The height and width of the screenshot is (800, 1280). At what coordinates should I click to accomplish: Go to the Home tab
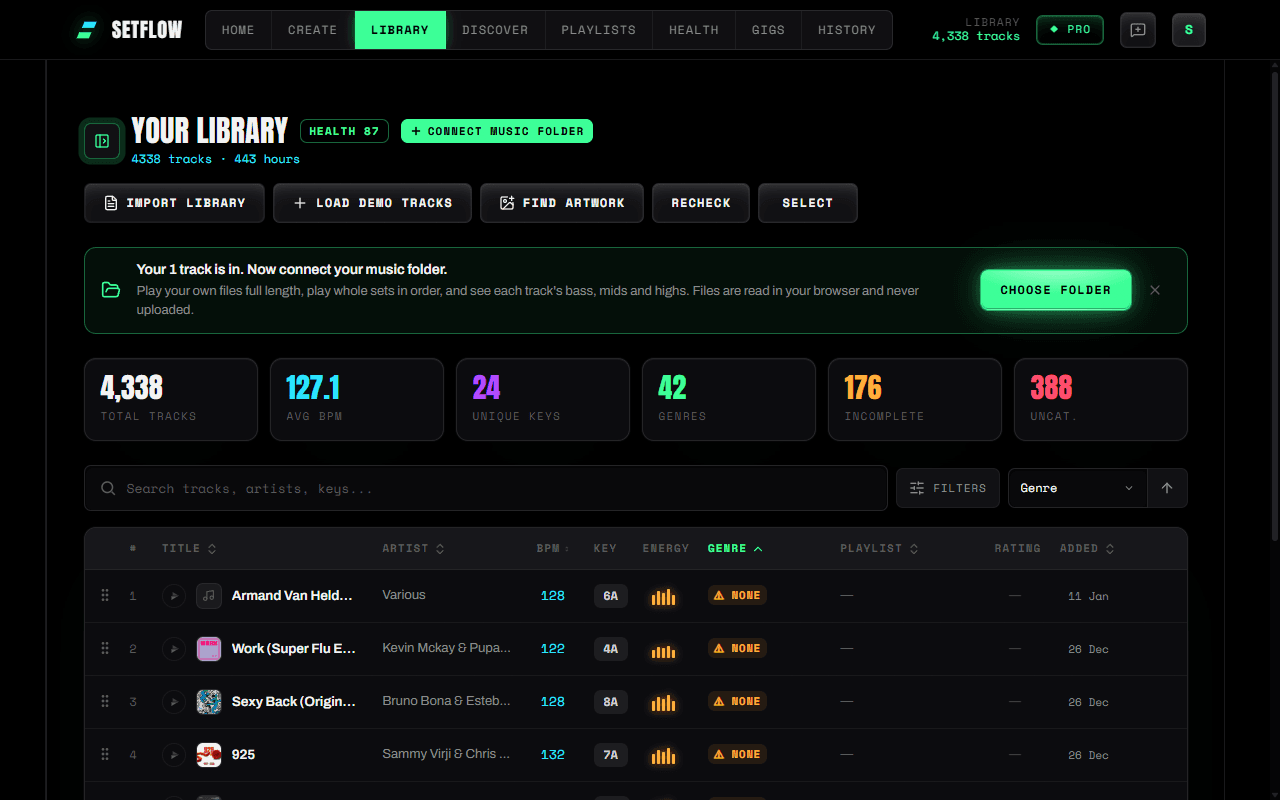pyautogui.click(x=238, y=30)
